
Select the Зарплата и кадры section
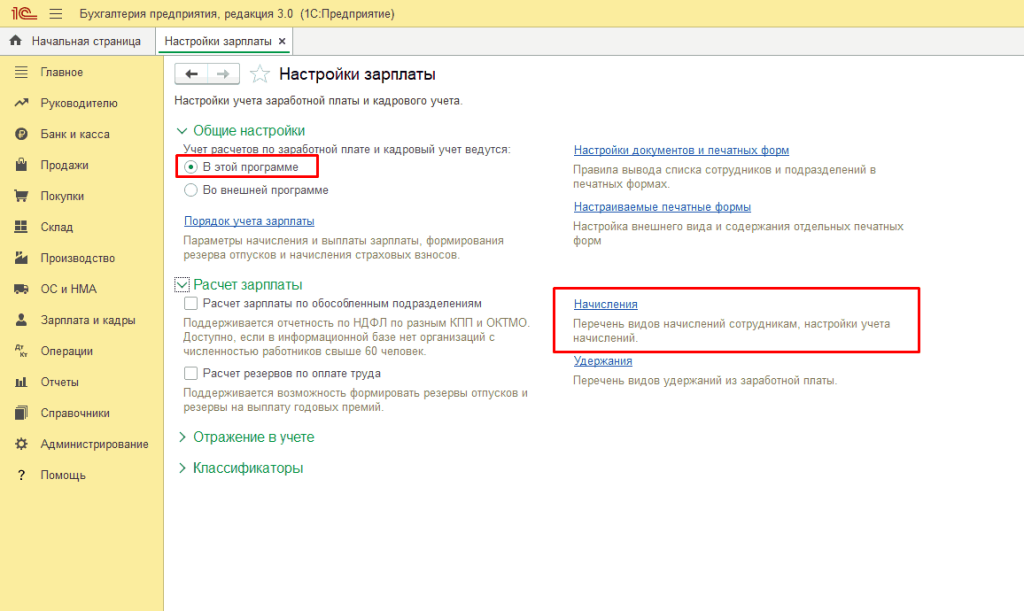click(74, 320)
